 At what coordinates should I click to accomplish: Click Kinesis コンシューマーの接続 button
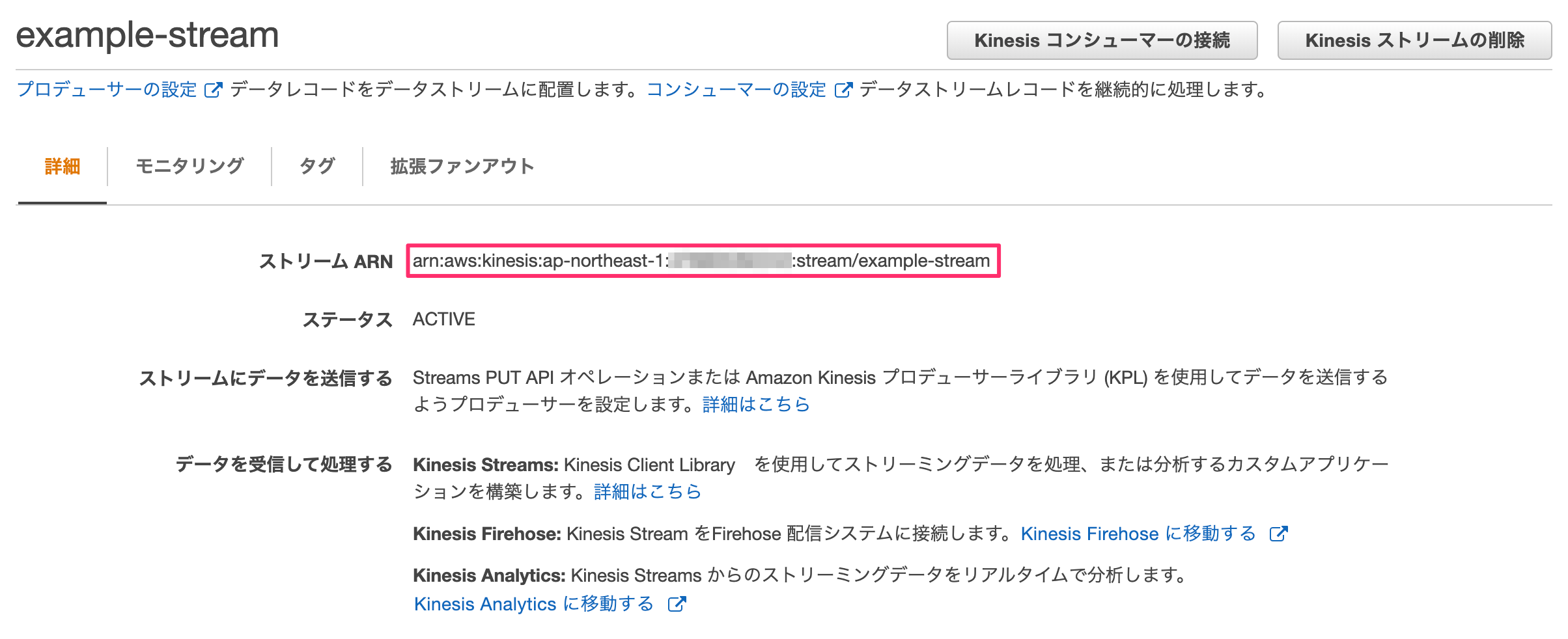click(1102, 40)
